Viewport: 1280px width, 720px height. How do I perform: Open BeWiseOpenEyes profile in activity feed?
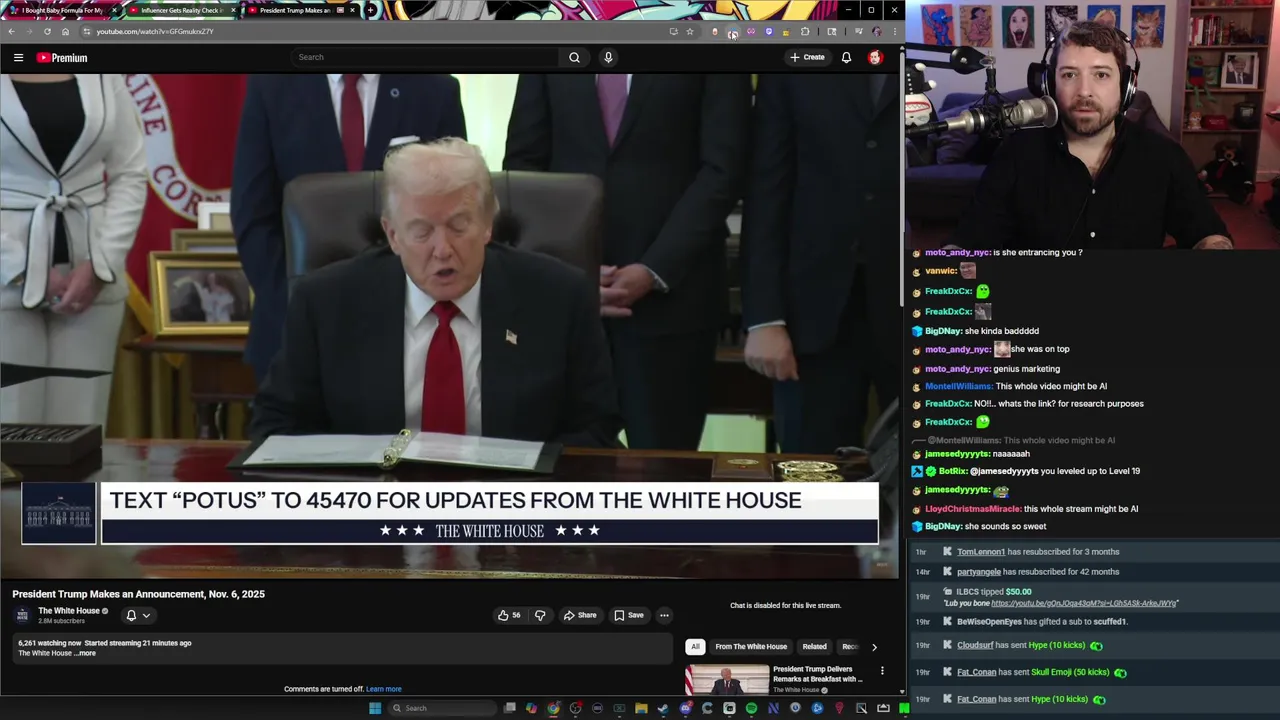point(989,622)
